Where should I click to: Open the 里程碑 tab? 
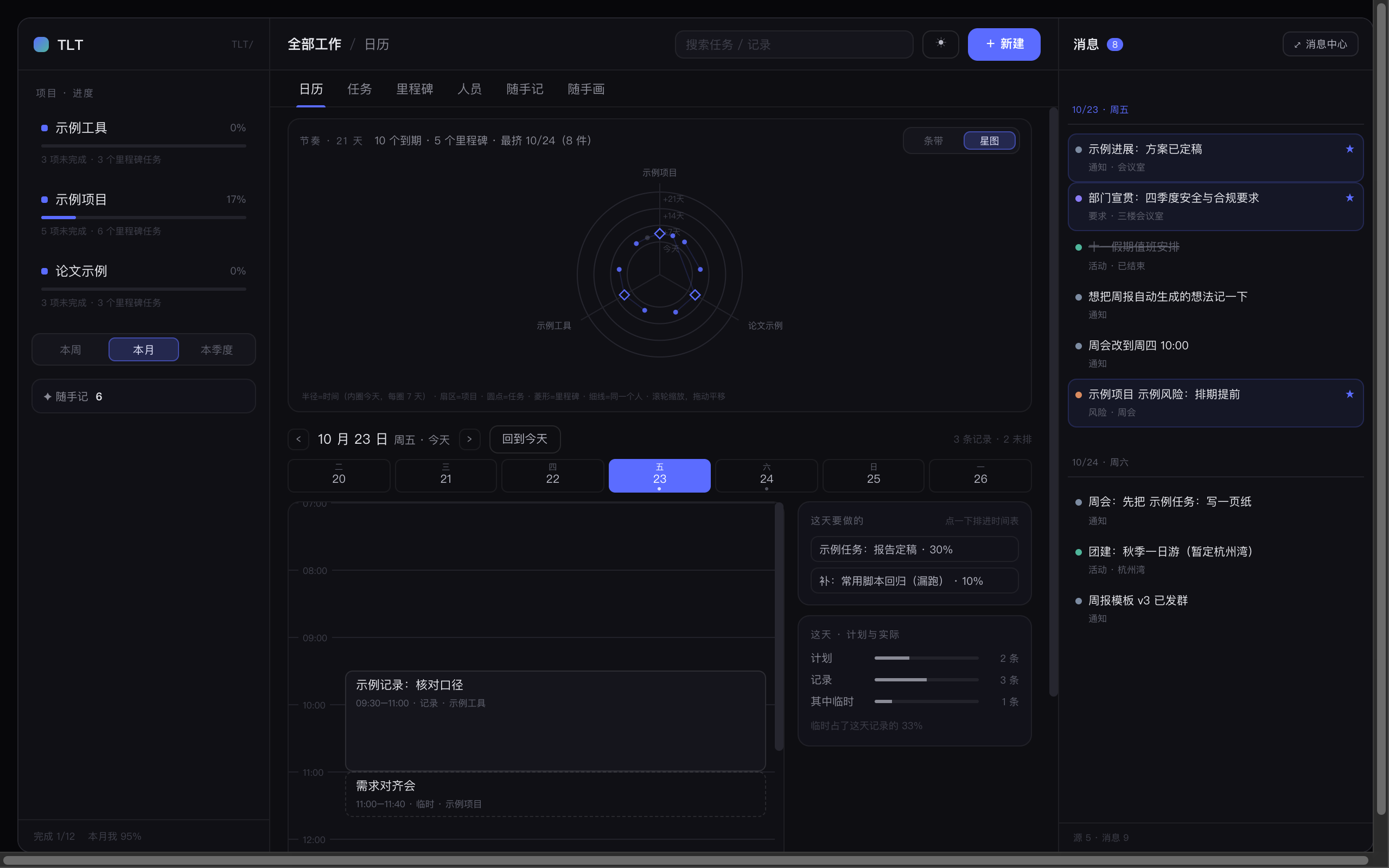[x=415, y=89]
